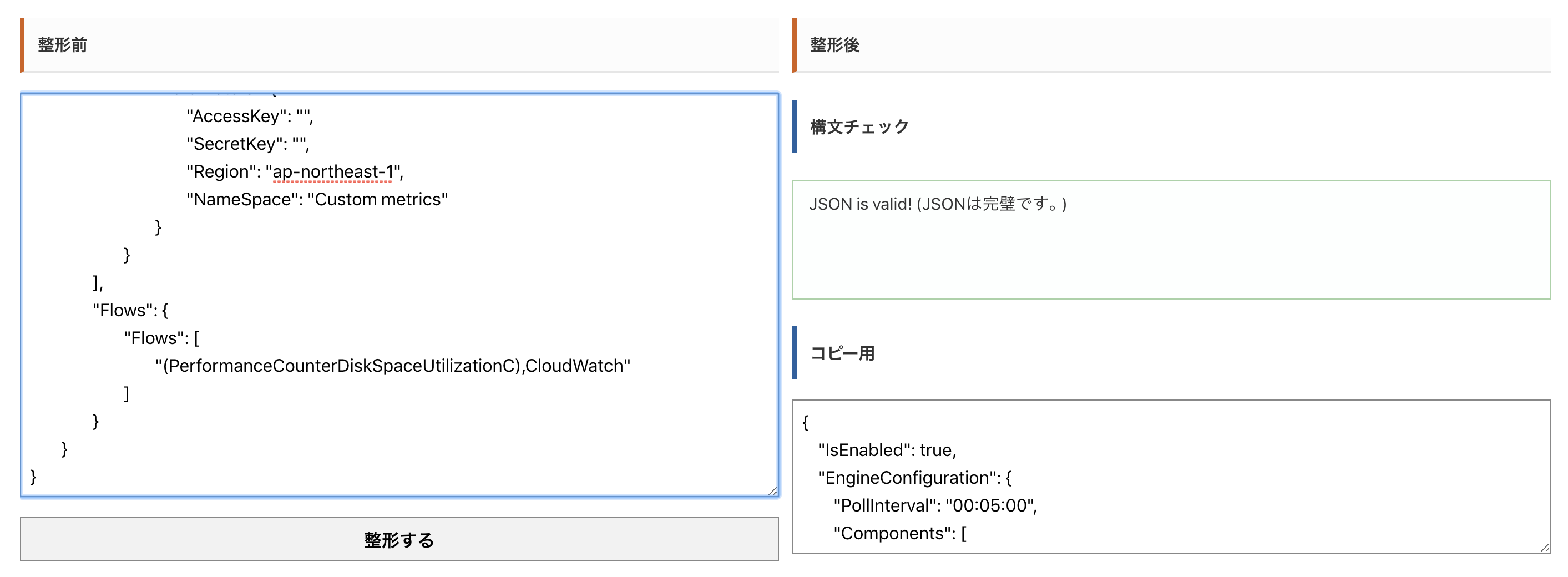The width and height of the screenshot is (1568, 577).
Task: Grab the resize handle of the input textarea
Action: [x=772, y=491]
